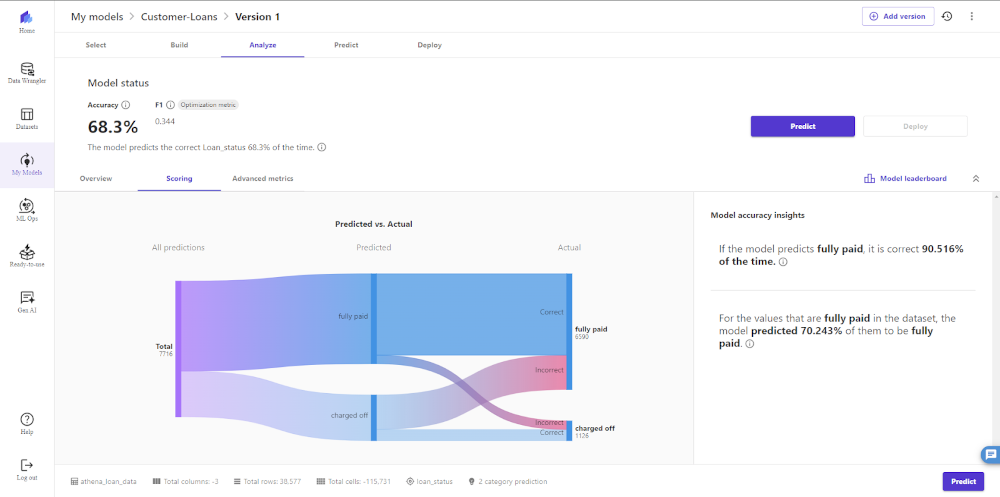Click the Customer-Loans breadcrumb

click(x=180, y=17)
